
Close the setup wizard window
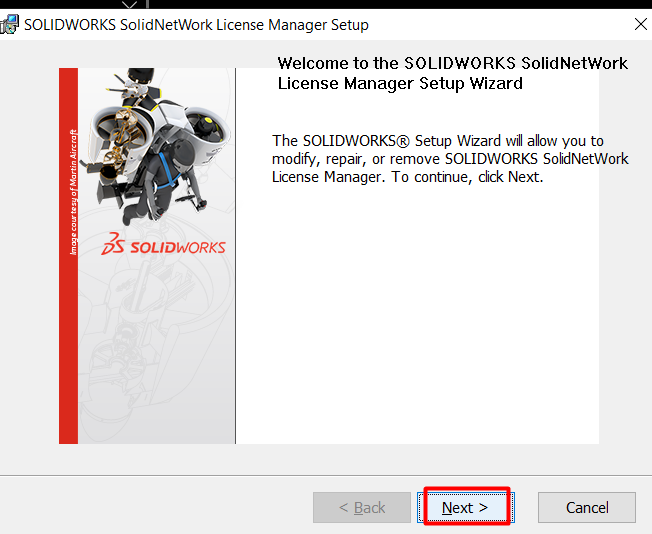[639, 24]
